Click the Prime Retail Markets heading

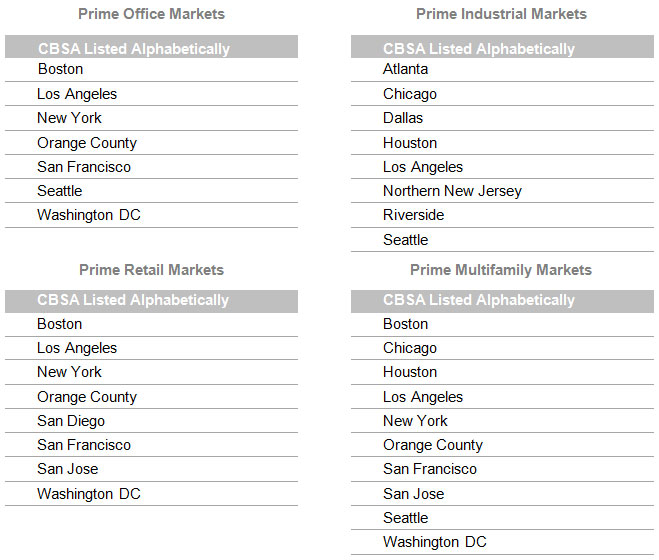151,270
